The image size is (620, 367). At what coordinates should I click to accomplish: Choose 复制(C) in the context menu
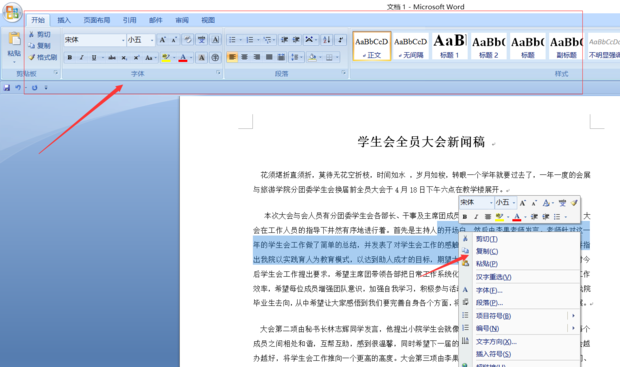(520, 251)
